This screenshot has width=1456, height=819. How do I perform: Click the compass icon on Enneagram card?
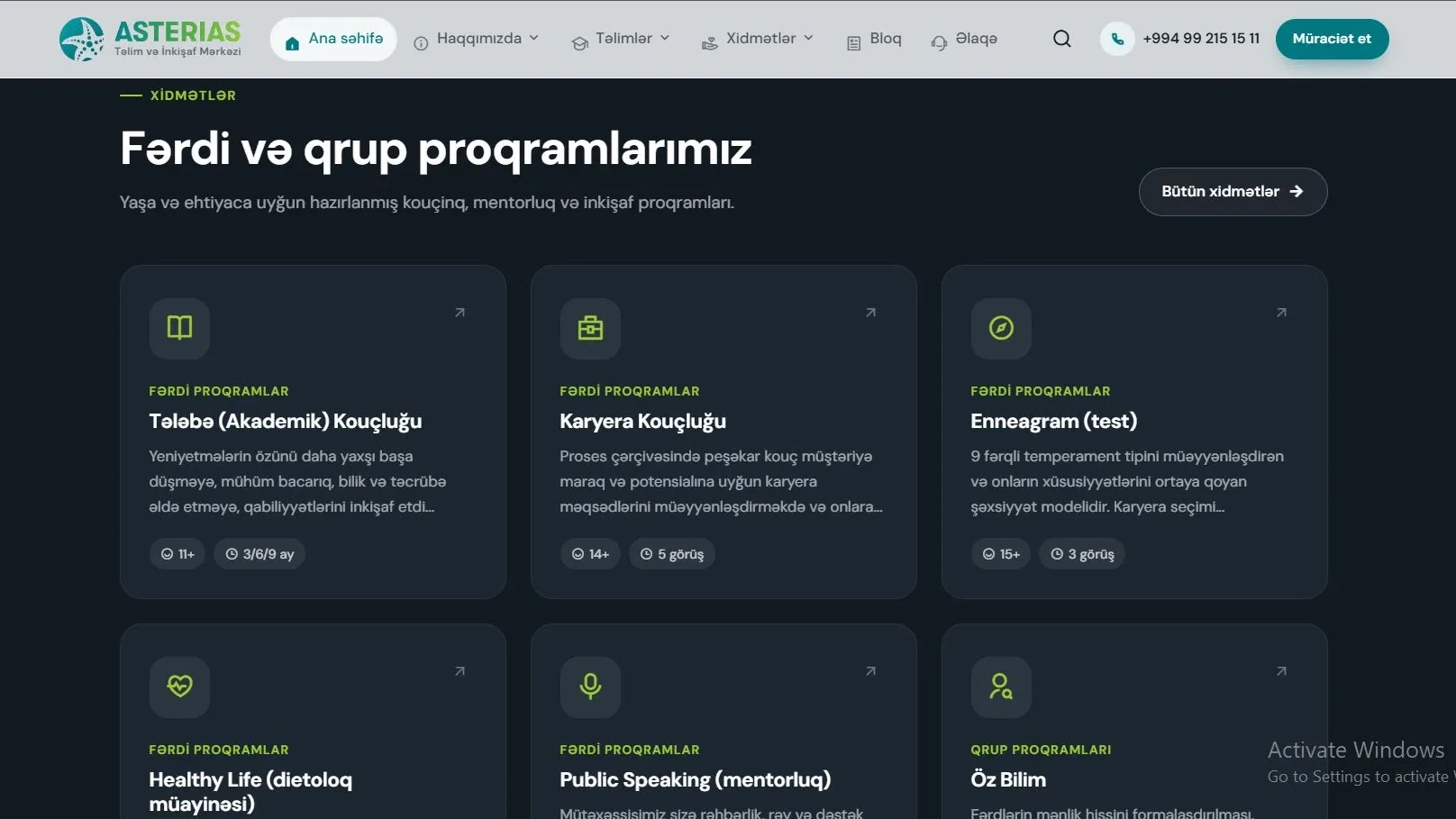pos(1001,328)
